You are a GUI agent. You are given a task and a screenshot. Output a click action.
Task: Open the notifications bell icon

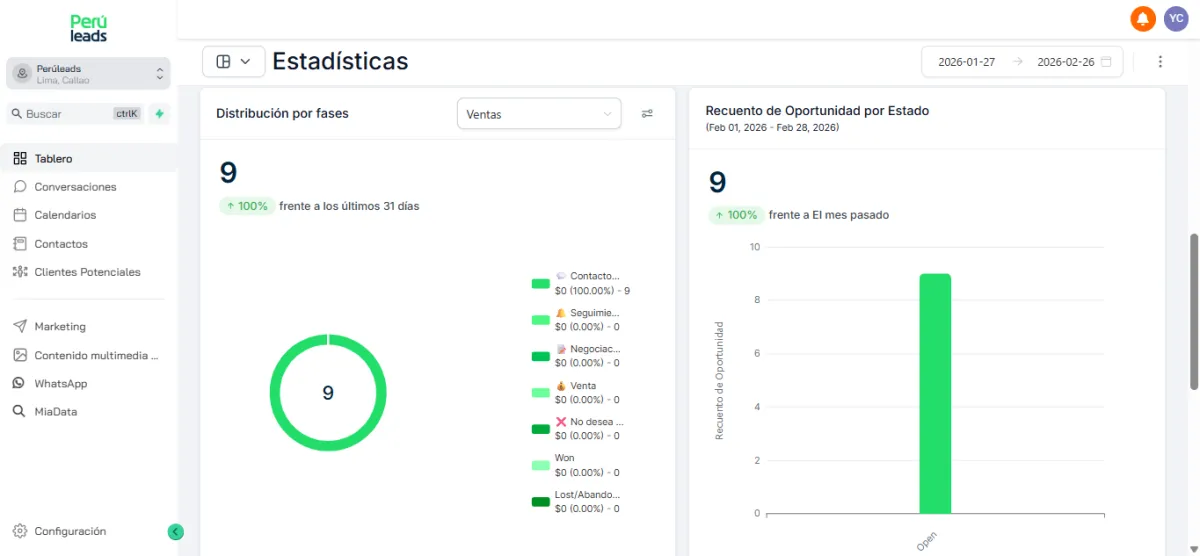point(1142,18)
